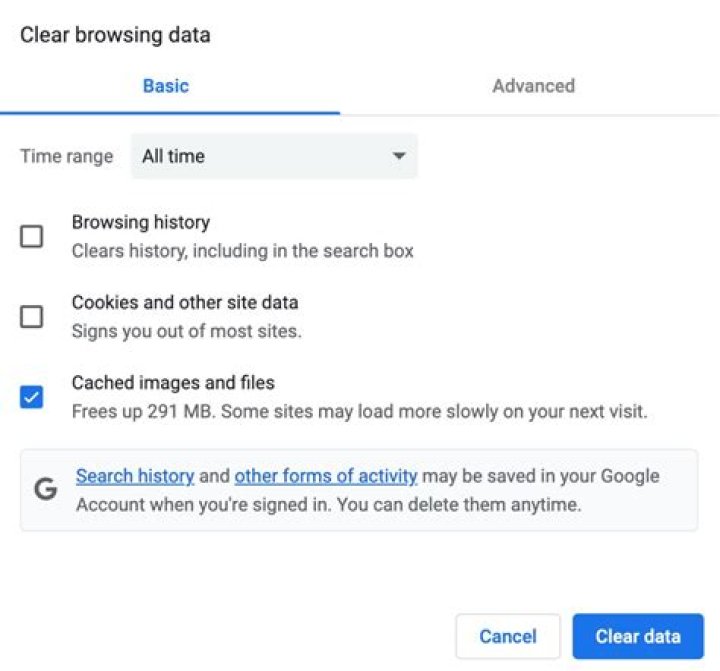Enable the Browsing history checkbox

(x=32, y=237)
